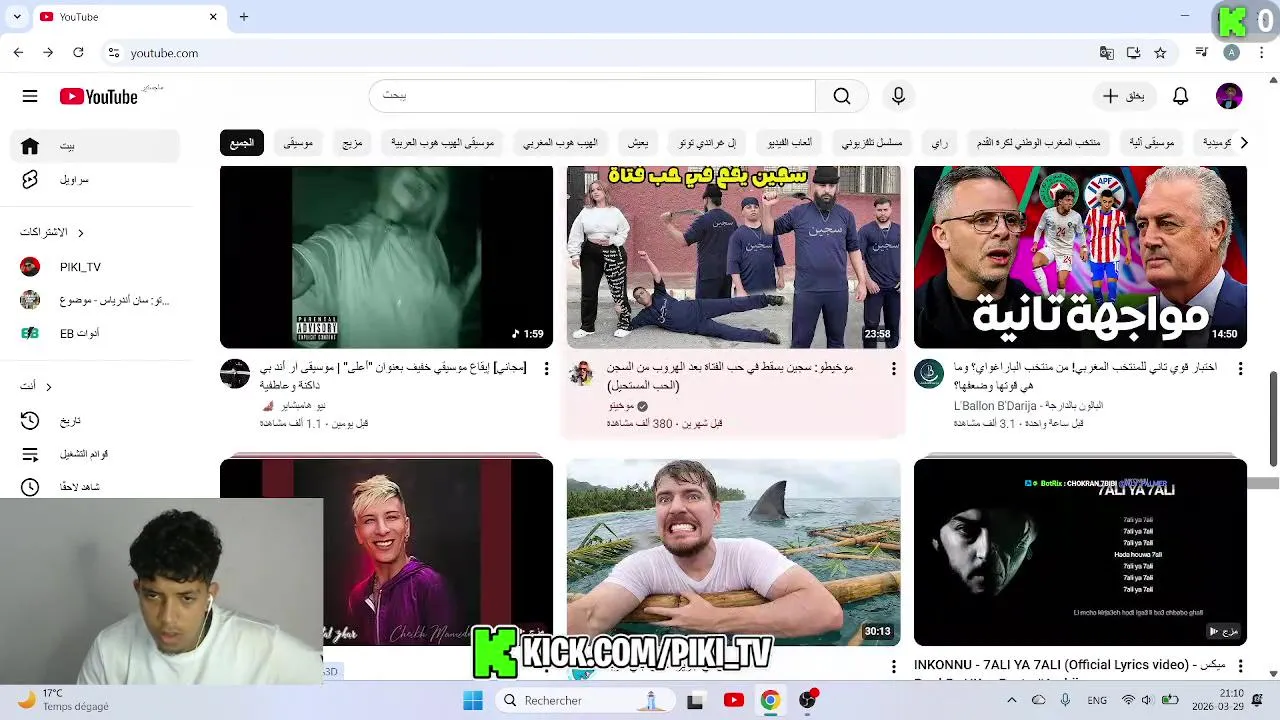The width and height of the screenshot is (1280, 720).
Task: Open the YouTube hamburger guide menu
Action: pos(30,96)
